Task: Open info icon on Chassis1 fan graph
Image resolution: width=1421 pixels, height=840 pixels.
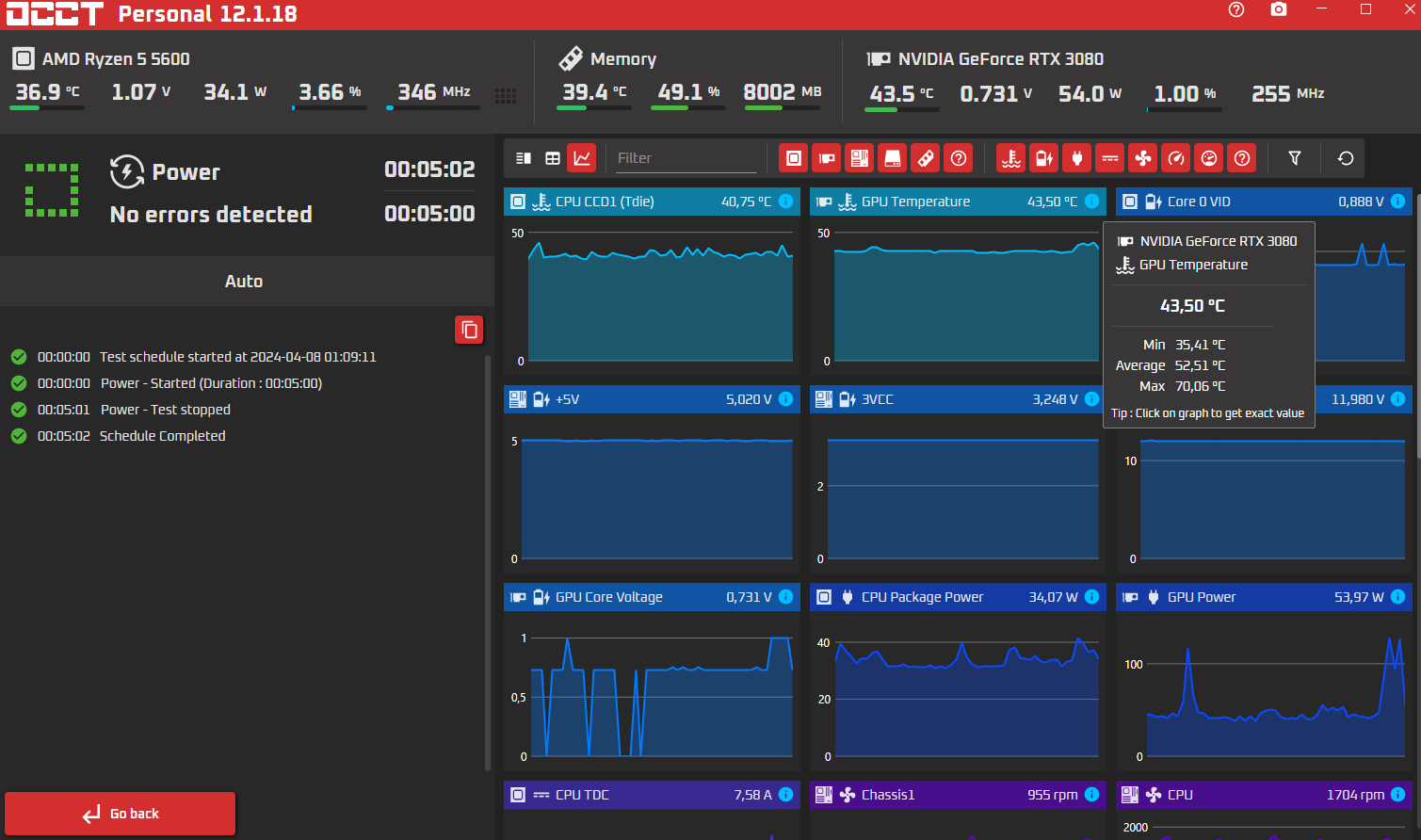Action: 1091,795
